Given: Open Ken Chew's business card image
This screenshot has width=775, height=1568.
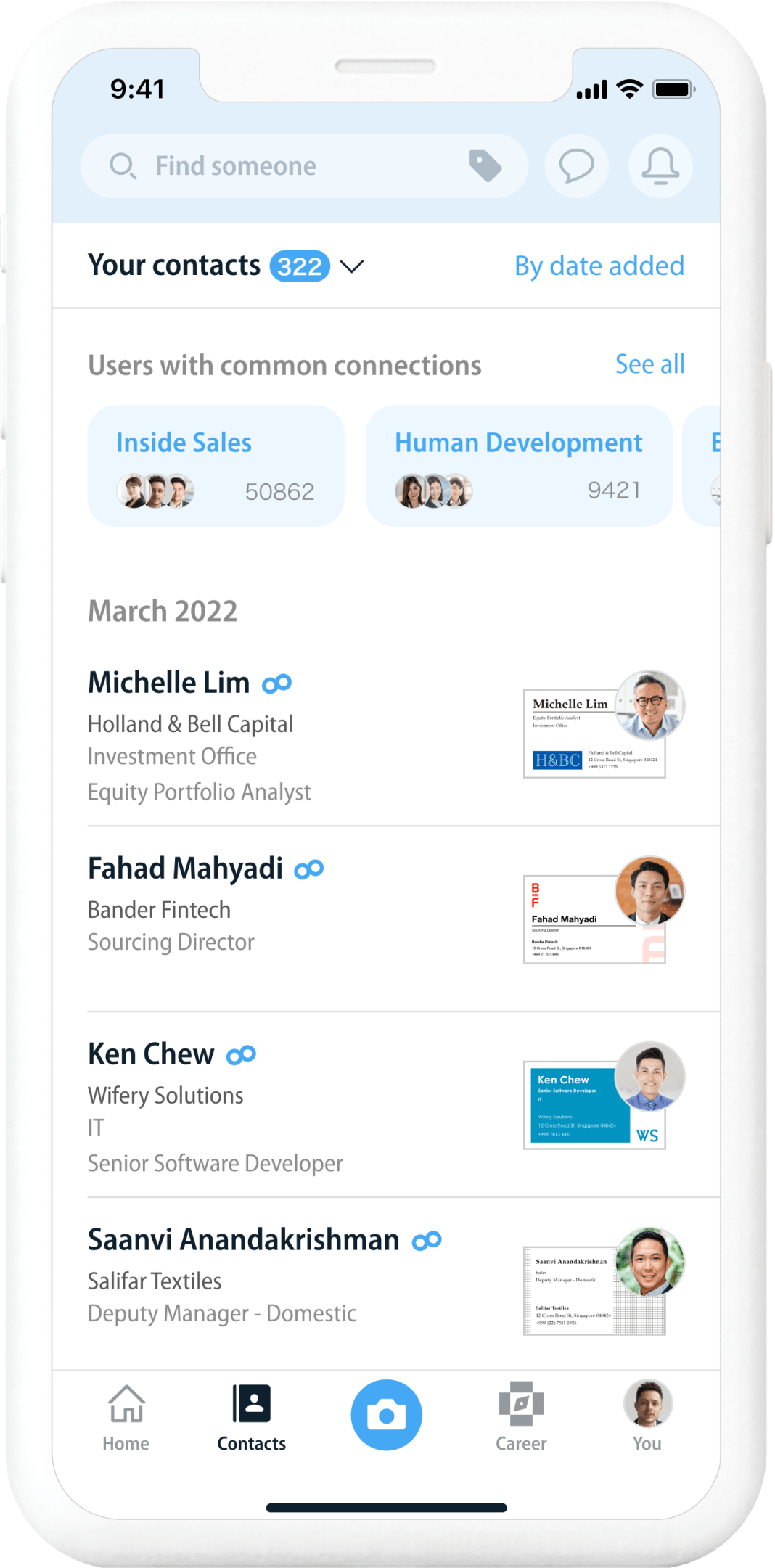Looking at the screenshot, I should pyautogui.click(x=594, y=1105).
